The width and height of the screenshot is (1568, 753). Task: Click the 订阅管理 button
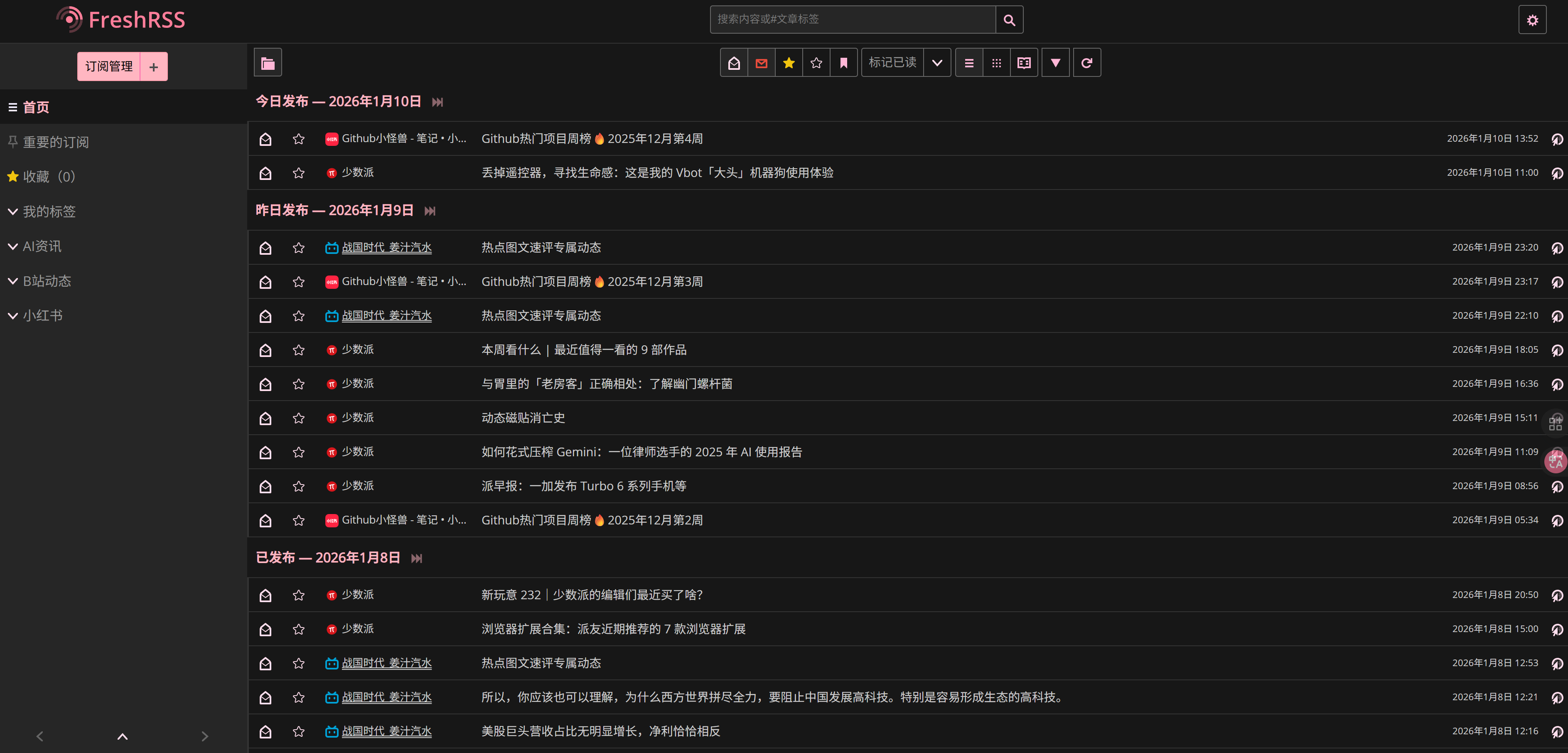point(109,66)
